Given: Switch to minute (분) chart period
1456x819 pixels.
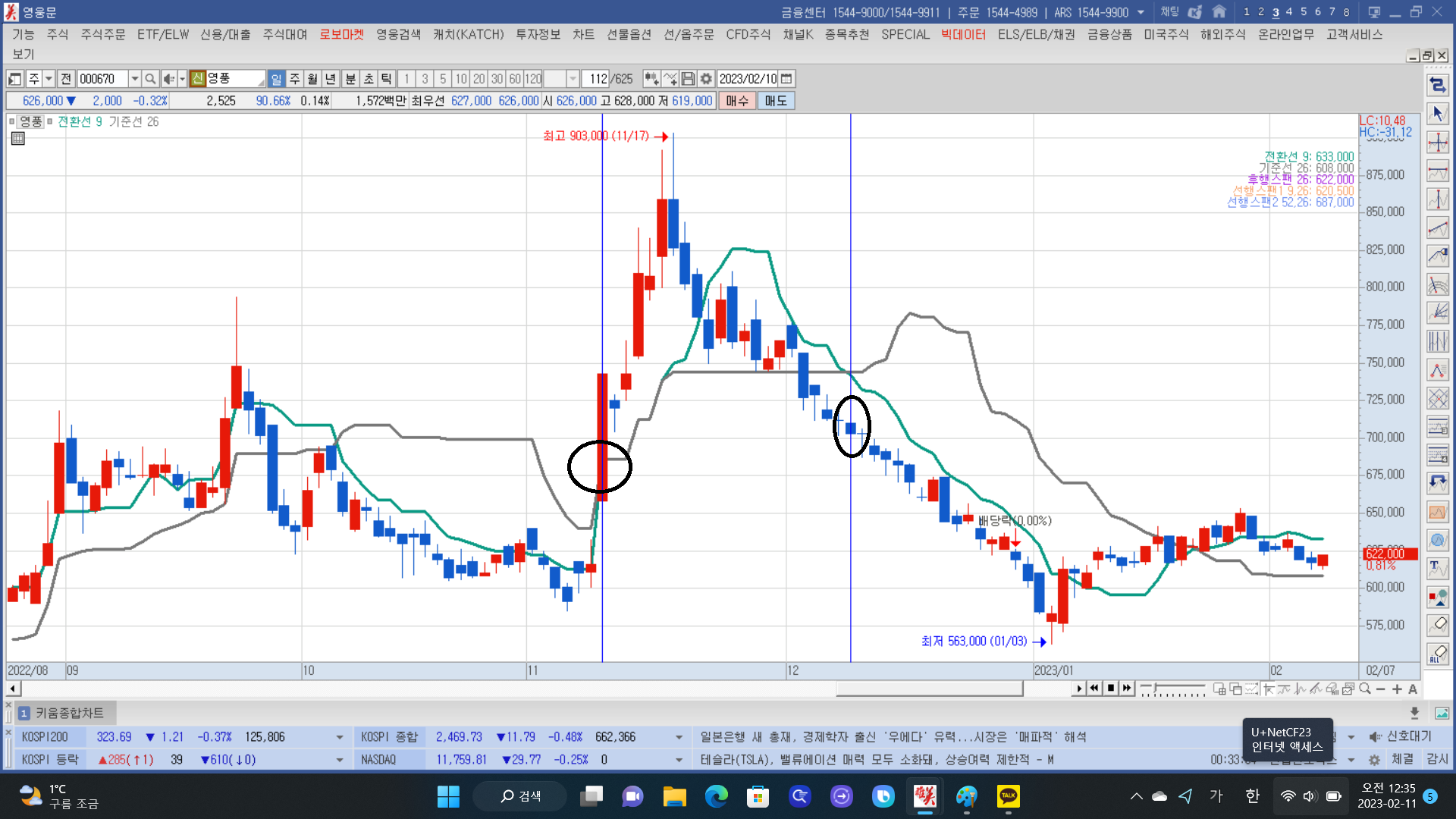Looking at the screenshot, I should tap(350, 79).
